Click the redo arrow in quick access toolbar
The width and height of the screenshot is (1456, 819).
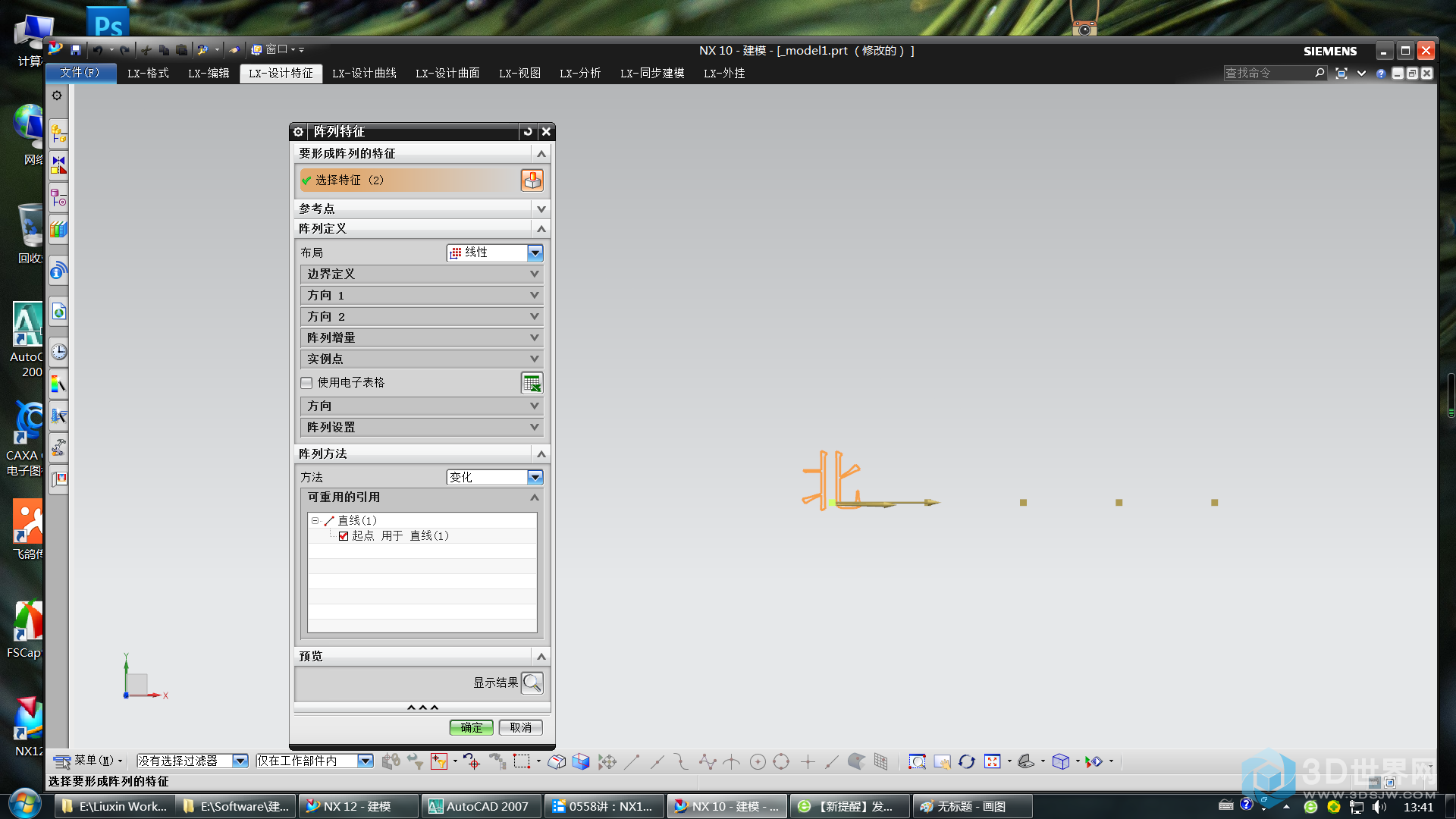[124, 50]
